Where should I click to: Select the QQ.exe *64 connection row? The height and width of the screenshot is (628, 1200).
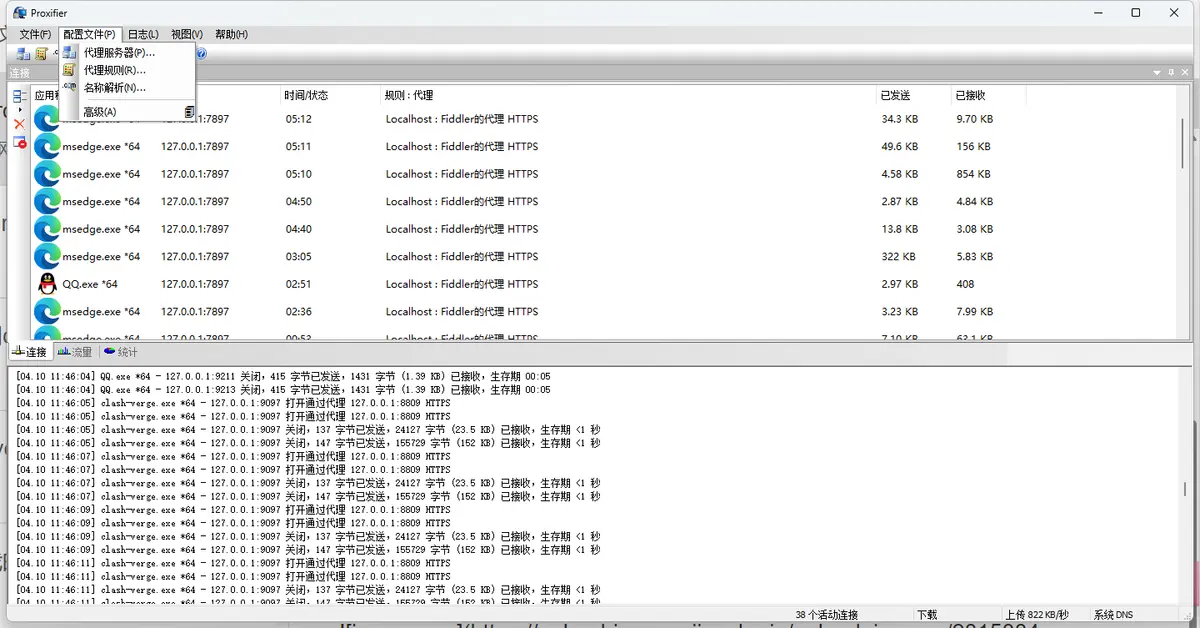coord(605,284)
